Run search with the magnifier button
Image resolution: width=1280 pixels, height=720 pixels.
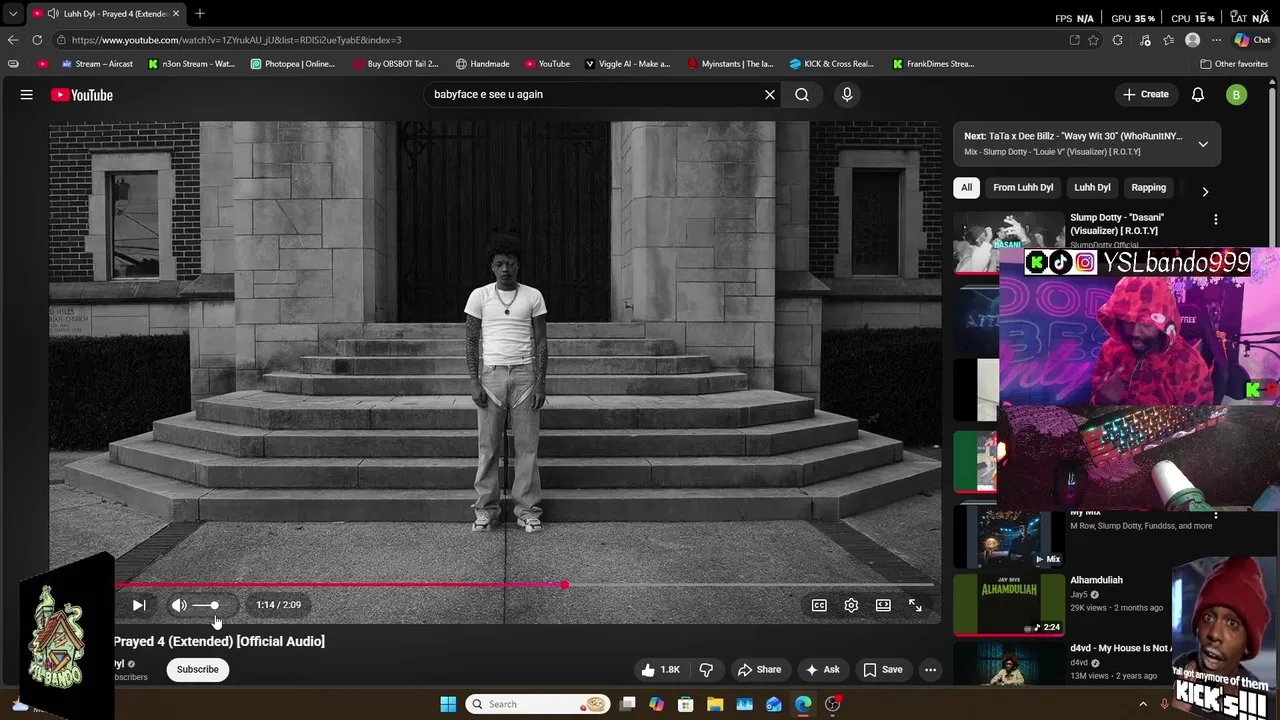(802, 94)
